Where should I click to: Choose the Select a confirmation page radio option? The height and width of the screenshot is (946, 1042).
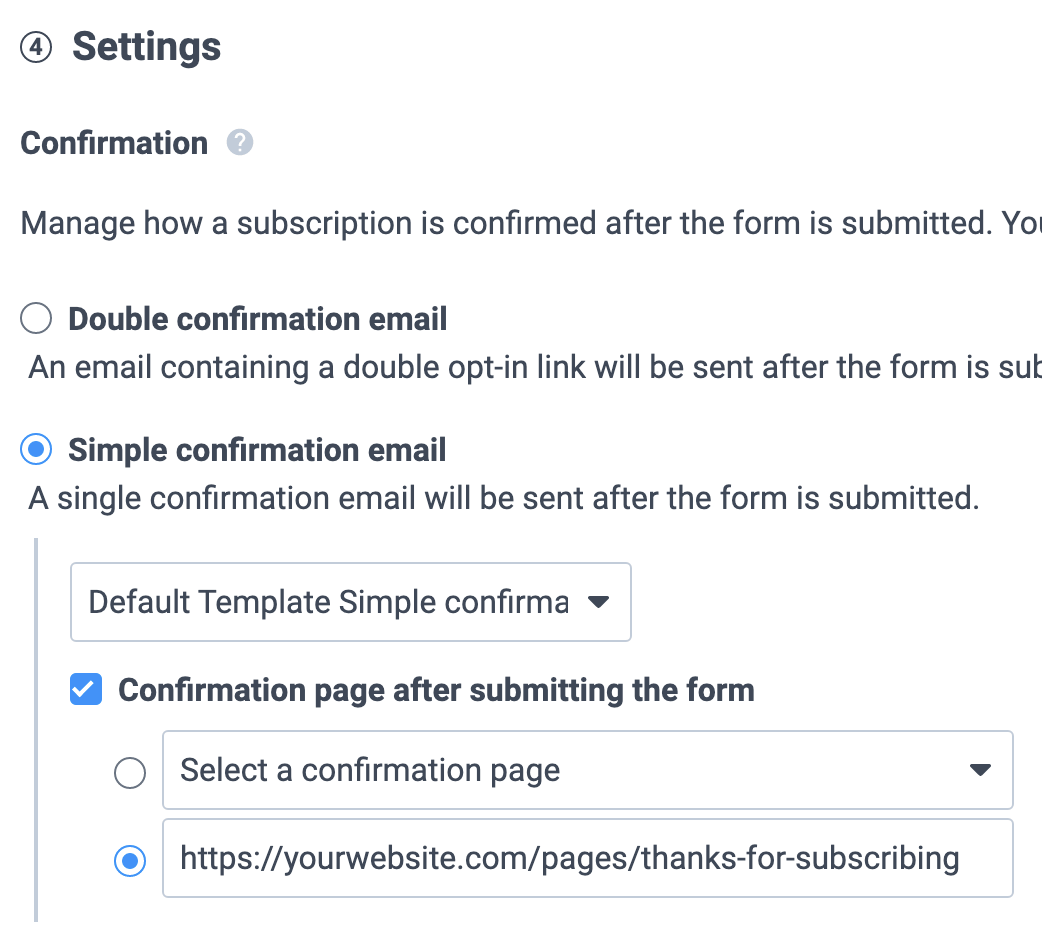130,773
